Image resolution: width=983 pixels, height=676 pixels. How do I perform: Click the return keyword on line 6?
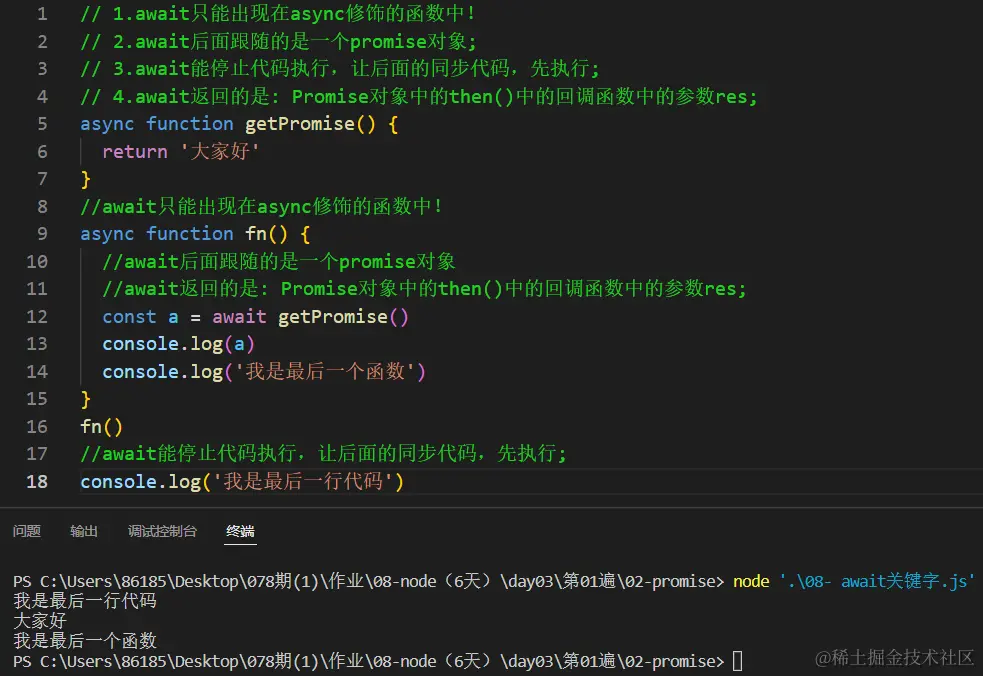[x=135, y=152]
